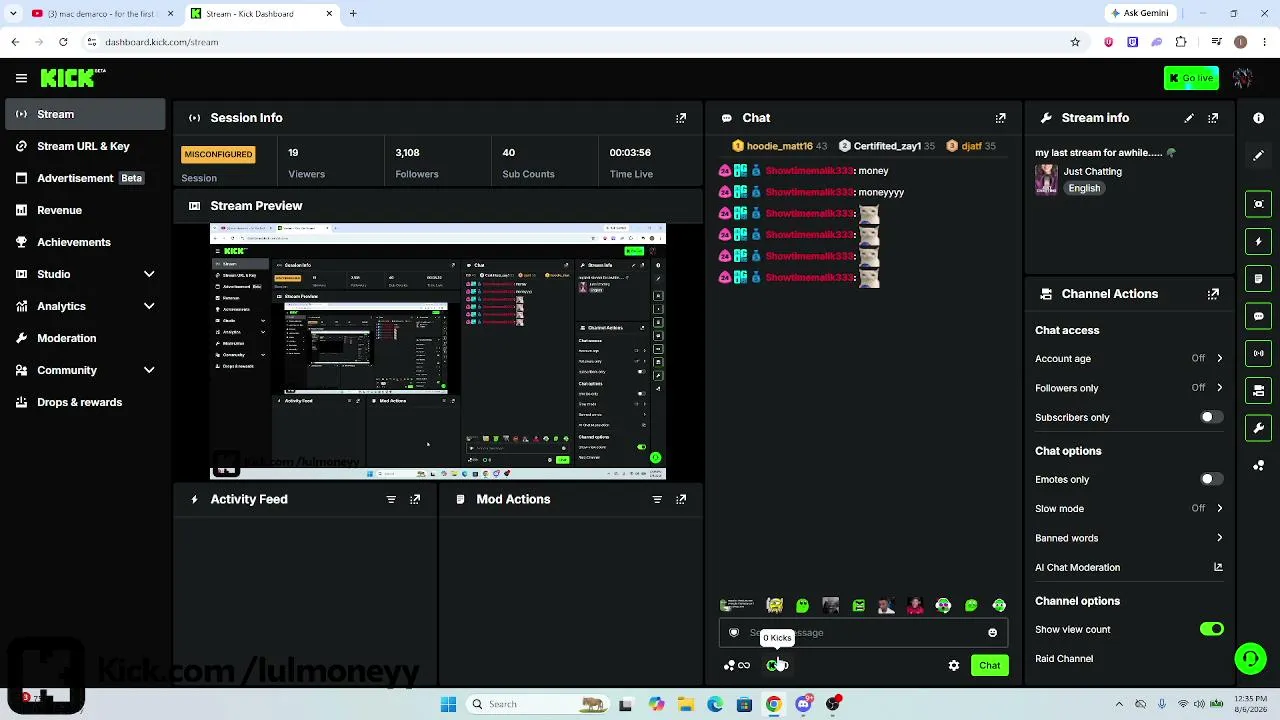This screenshot has height=720, width=1280.
Task: Open Discord from the taskbar
Action: [x=803, y=704]
